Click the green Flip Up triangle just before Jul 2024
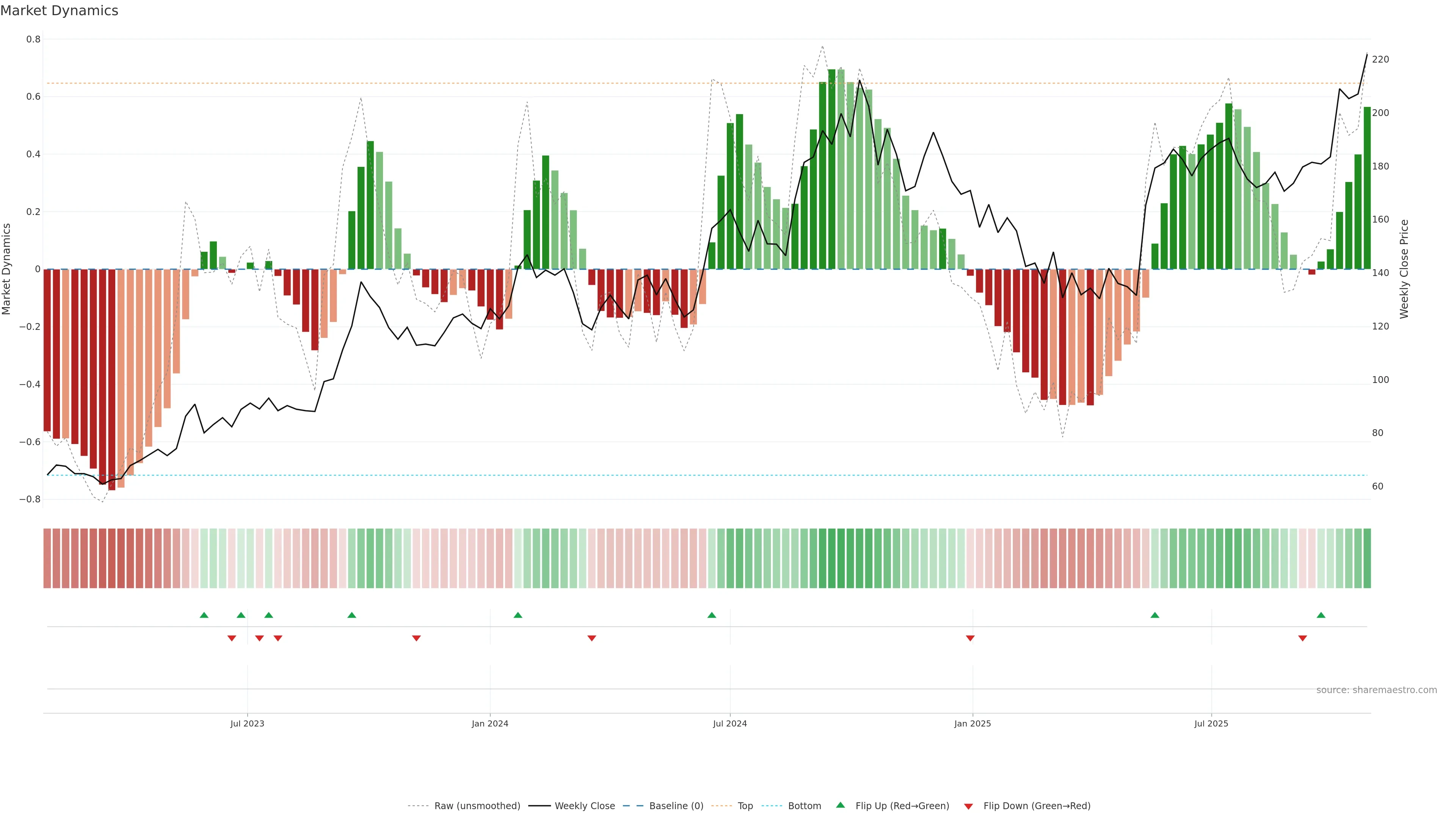 712,615
